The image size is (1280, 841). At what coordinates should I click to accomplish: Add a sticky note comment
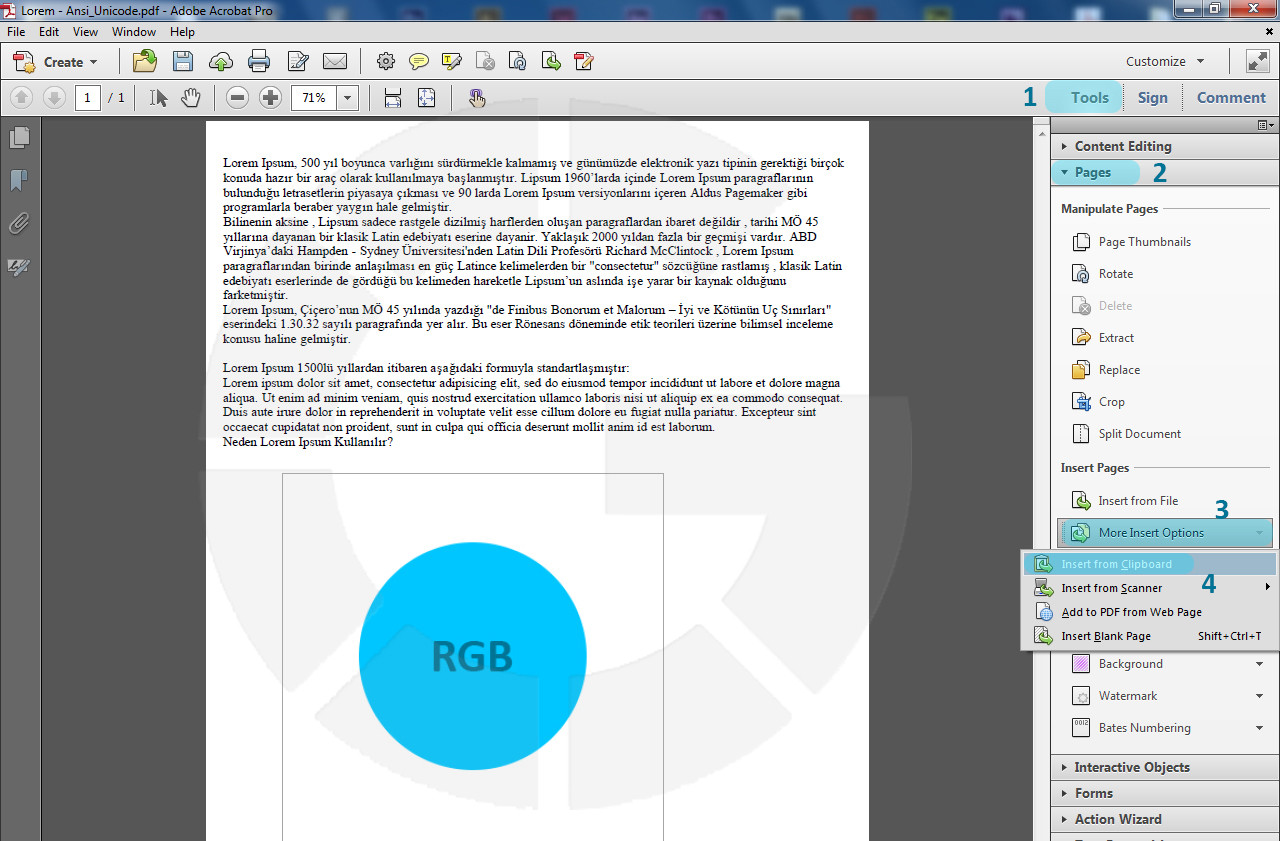[419, 62]
